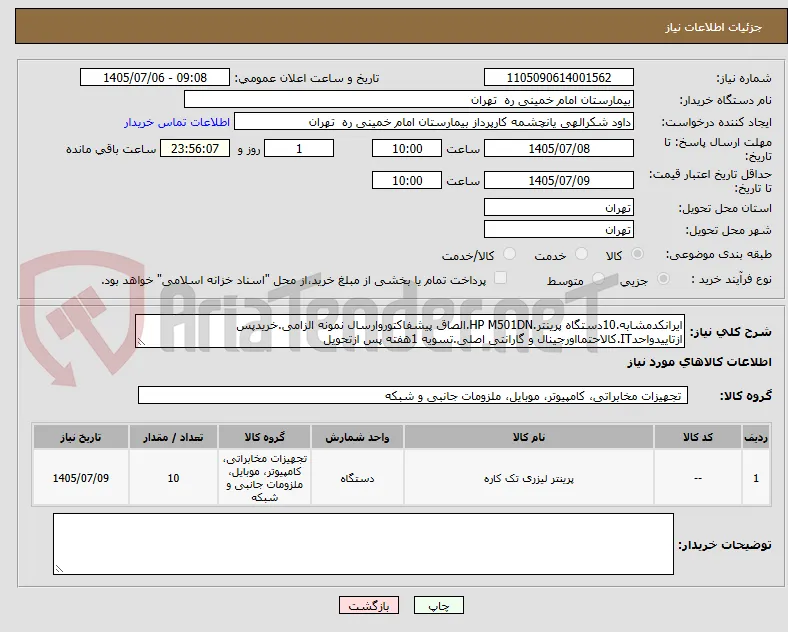The image size is (788, 632).
Task: Click the resize handle of description textarea
Action: point(141,342)
